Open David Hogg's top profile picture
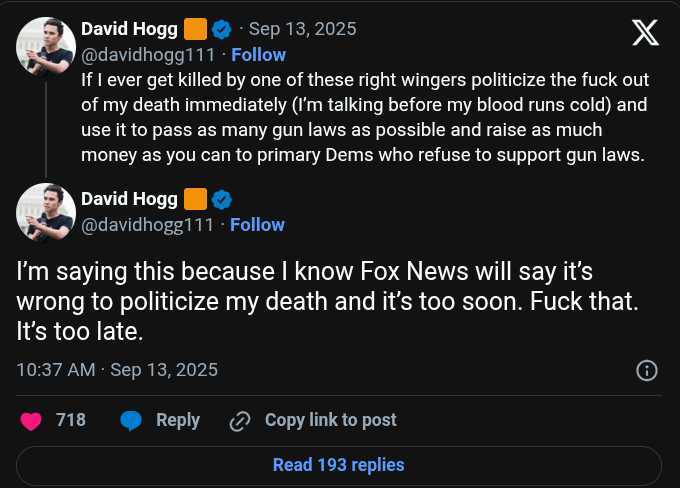 click(46, 46)
